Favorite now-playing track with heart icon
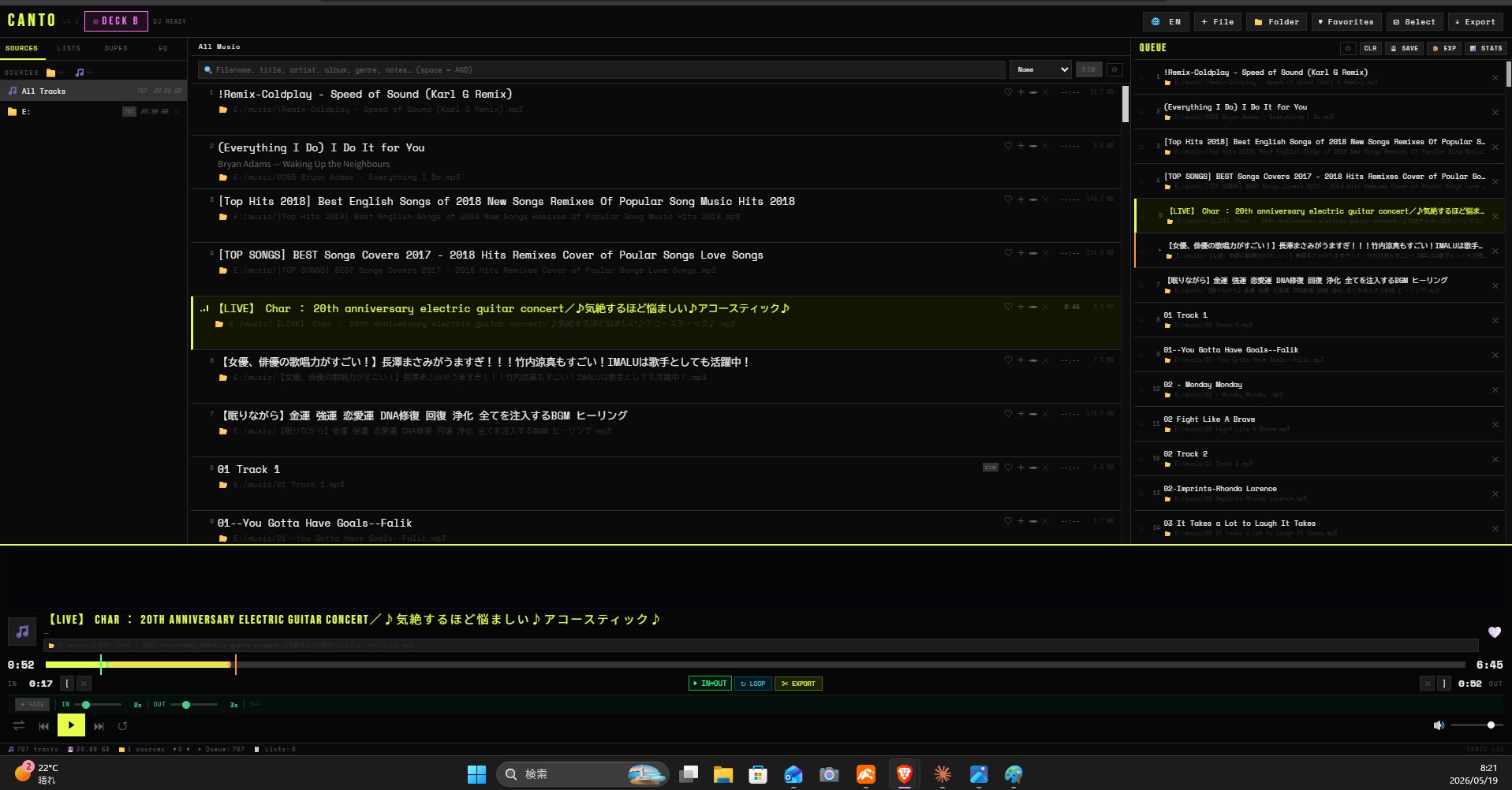The image size is (1512, 790). click(x=1494, y=632)
